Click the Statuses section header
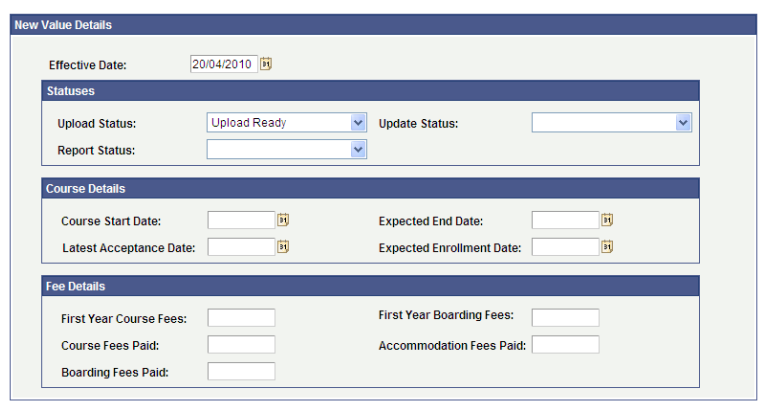Image resolution: width=766 pixels, height=411 pixels. pyautogui.click(x=370, y=91)
